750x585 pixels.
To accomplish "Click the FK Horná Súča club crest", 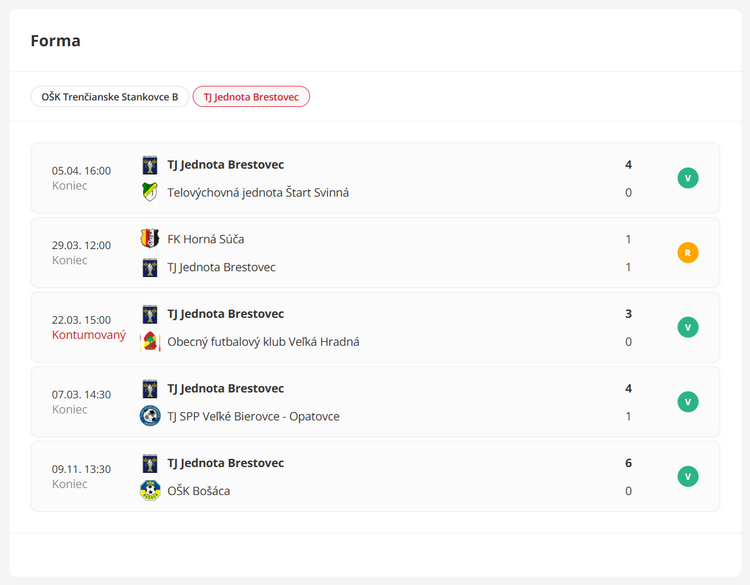I will pyautogui.click(x=150, y=239).
